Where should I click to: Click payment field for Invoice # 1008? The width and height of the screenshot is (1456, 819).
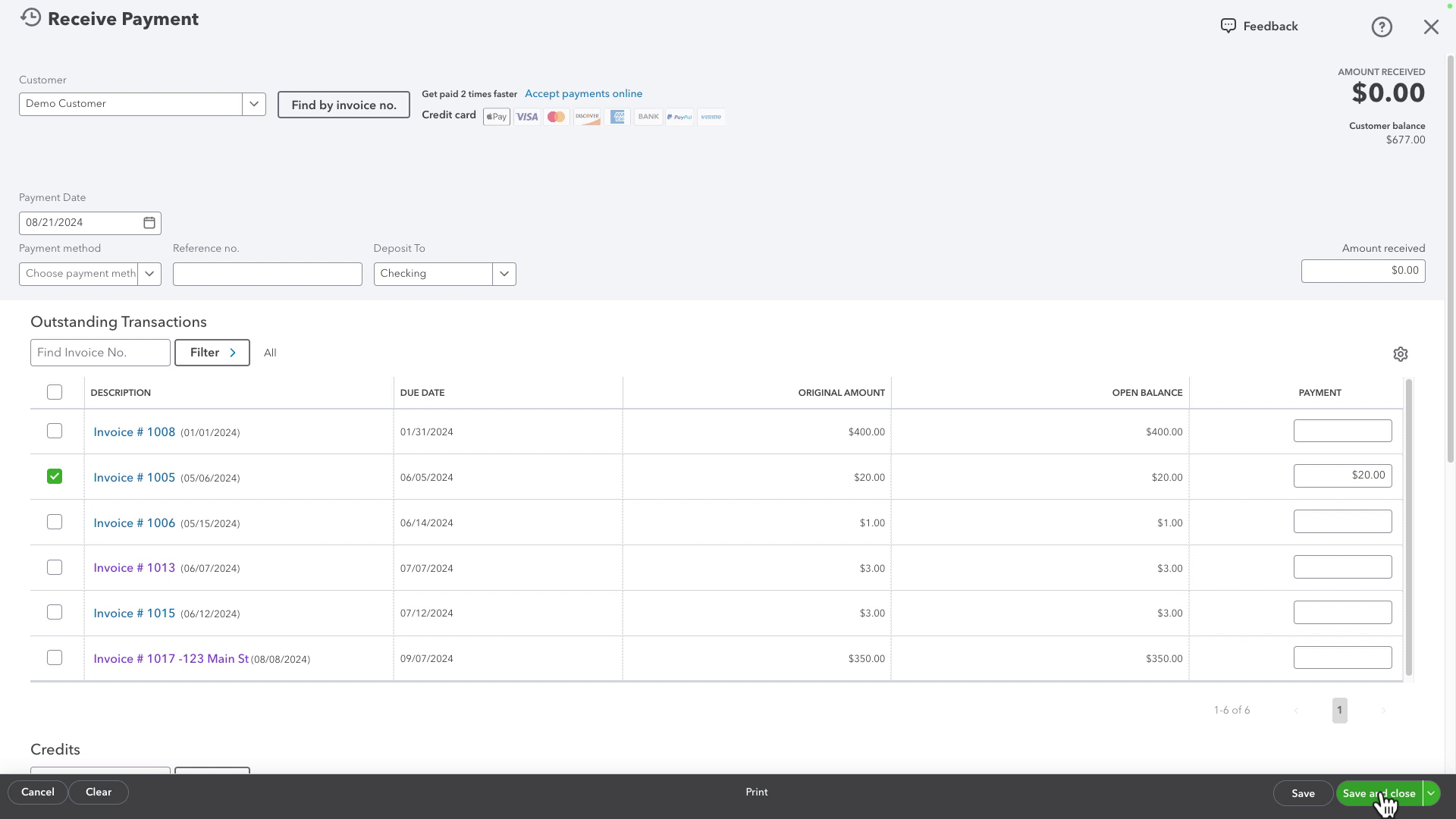pyautogui.click(x=1342, y=431)
